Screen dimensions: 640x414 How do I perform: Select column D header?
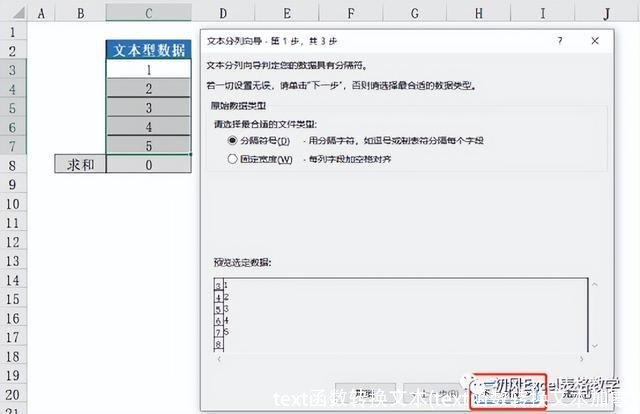[223, 13]
